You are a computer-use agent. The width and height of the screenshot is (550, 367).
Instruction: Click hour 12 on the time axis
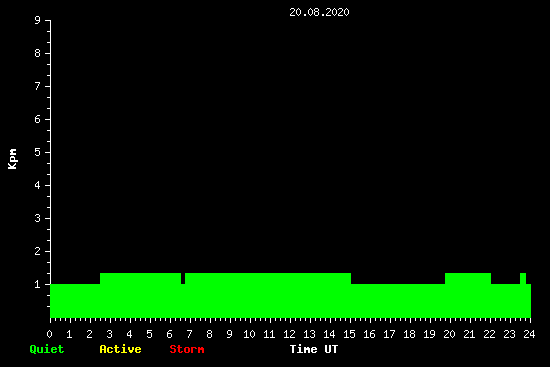click(x=289, y=334)
